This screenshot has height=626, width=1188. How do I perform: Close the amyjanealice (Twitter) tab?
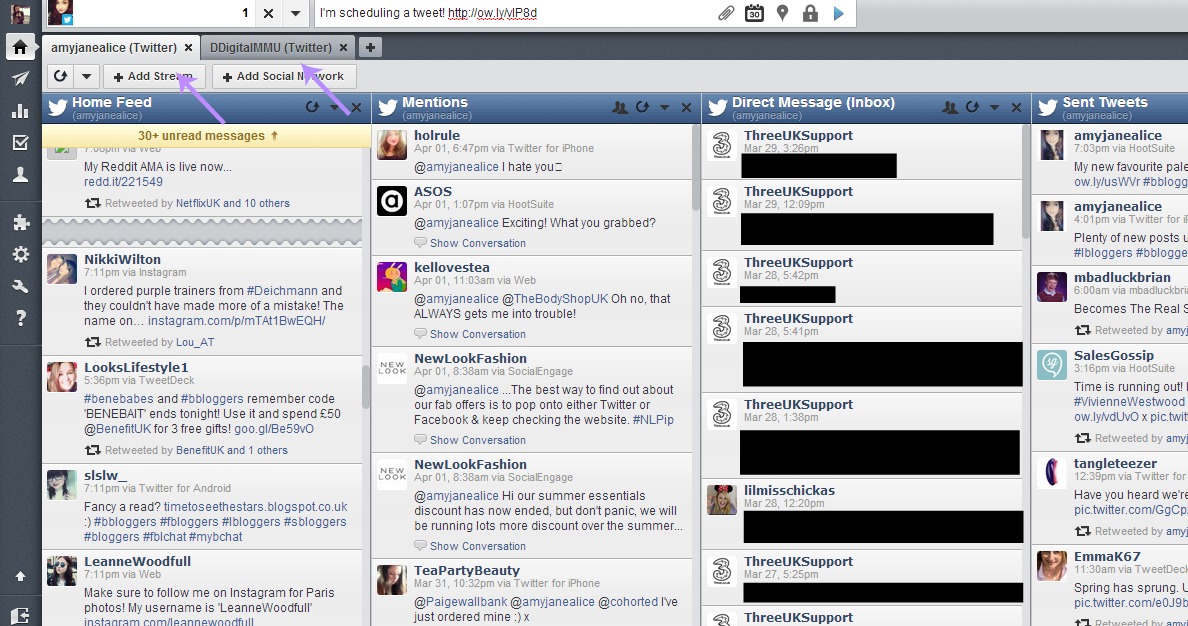[x=188, y=47]
